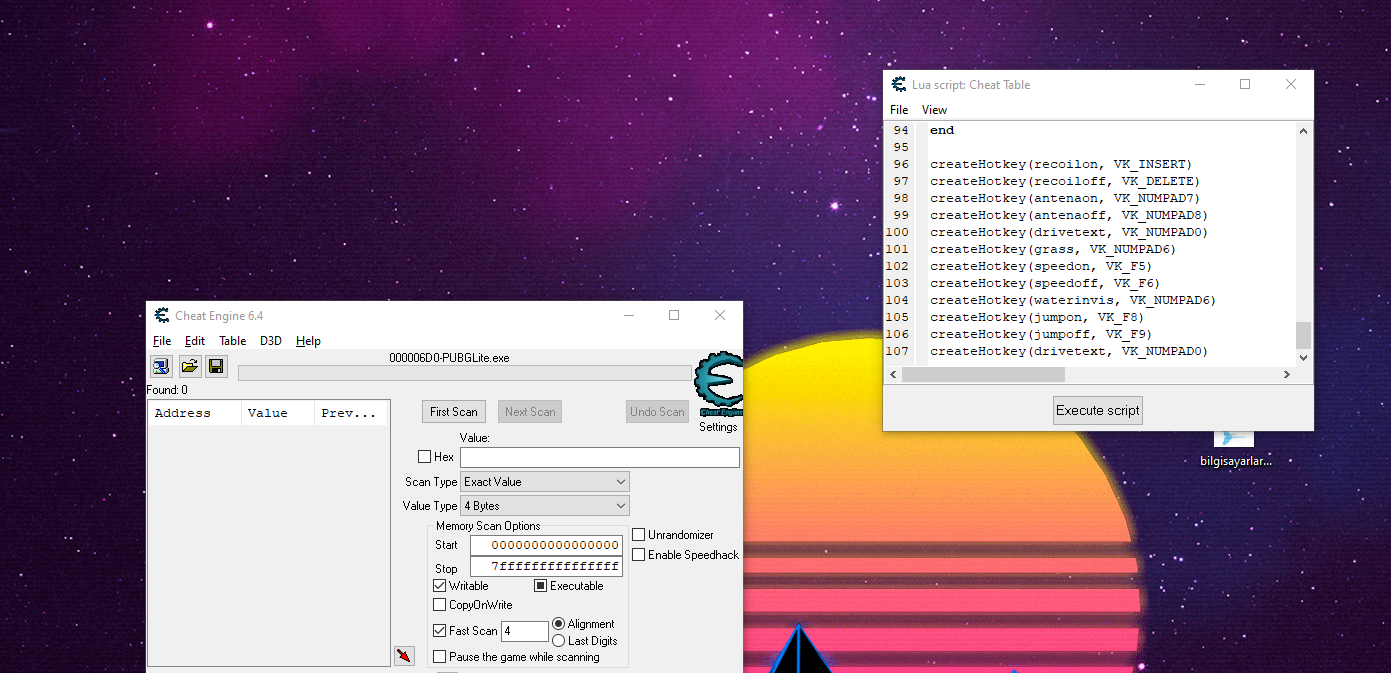The height and width of the screenshot is (673, 1391).
Task: Check Pause the game while scanning
Action: point(439,657)
